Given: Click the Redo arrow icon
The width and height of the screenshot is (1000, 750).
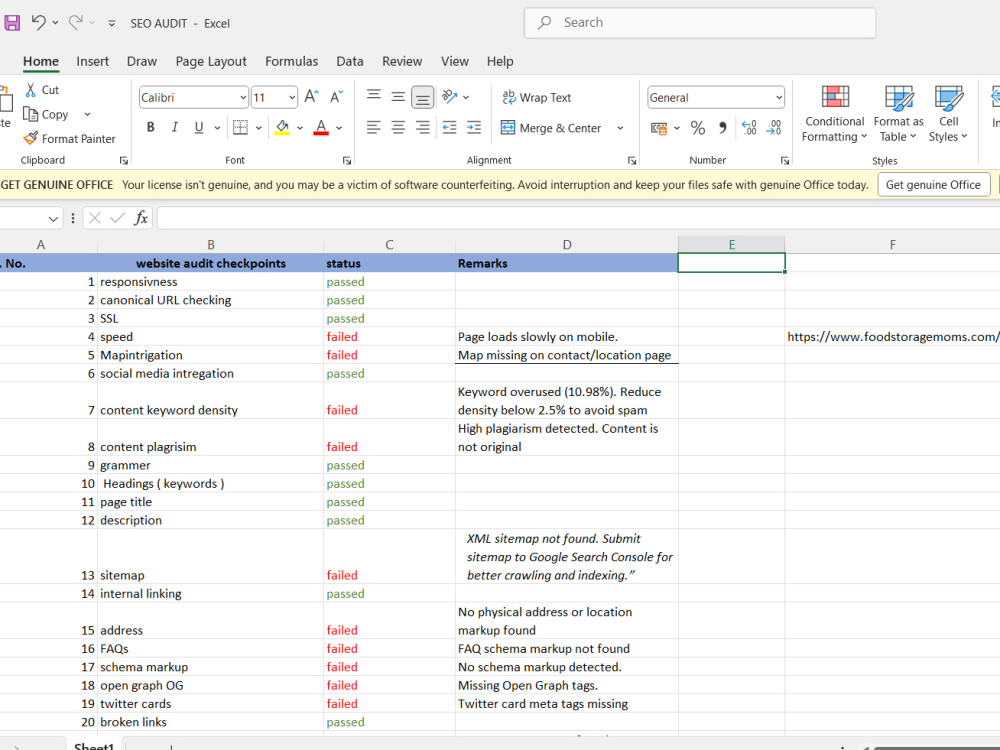Looking at the screenshot, I should point(75,23).
